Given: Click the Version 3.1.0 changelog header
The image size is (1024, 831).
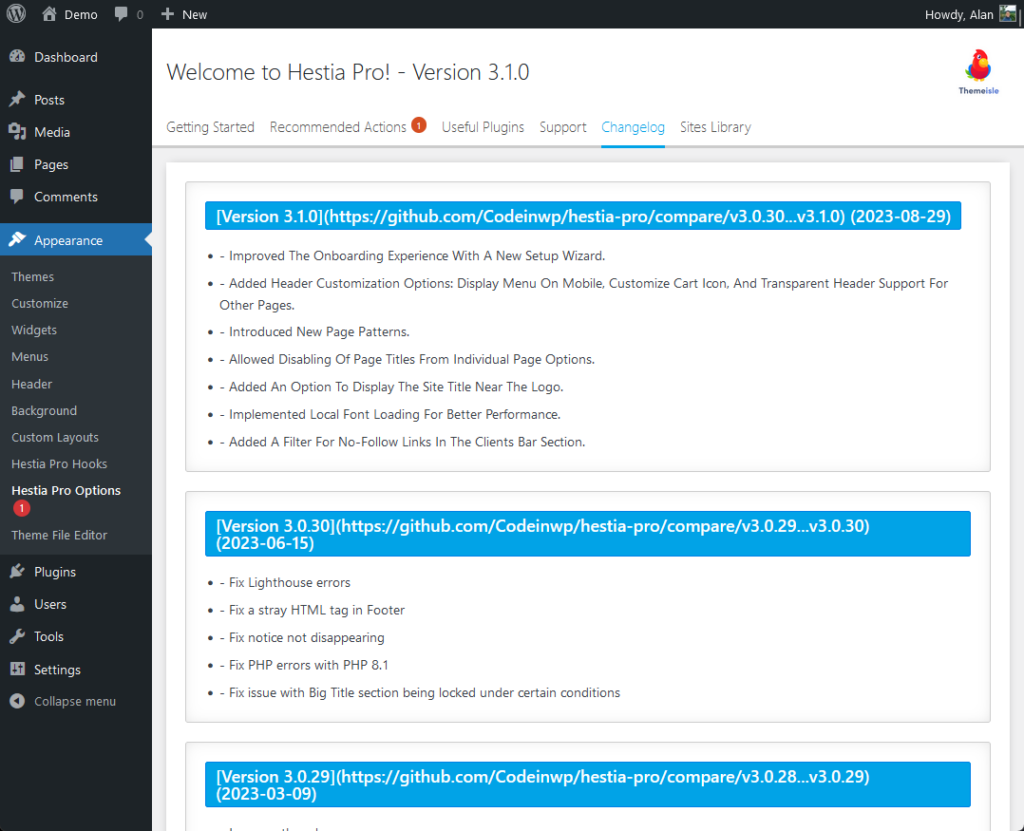Looking at the screenshot, I should (x=583, y=216).
